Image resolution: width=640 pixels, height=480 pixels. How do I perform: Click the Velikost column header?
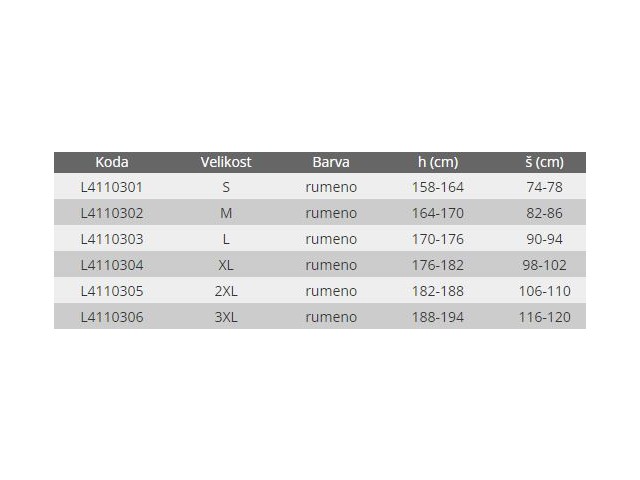point(226,162)
